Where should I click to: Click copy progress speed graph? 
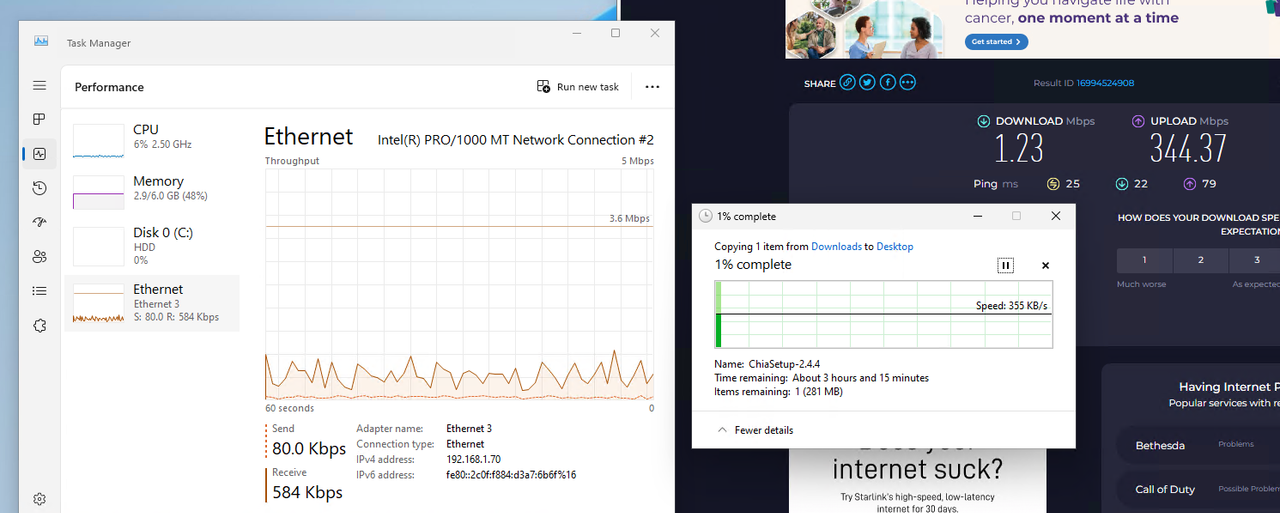[884, 314]
